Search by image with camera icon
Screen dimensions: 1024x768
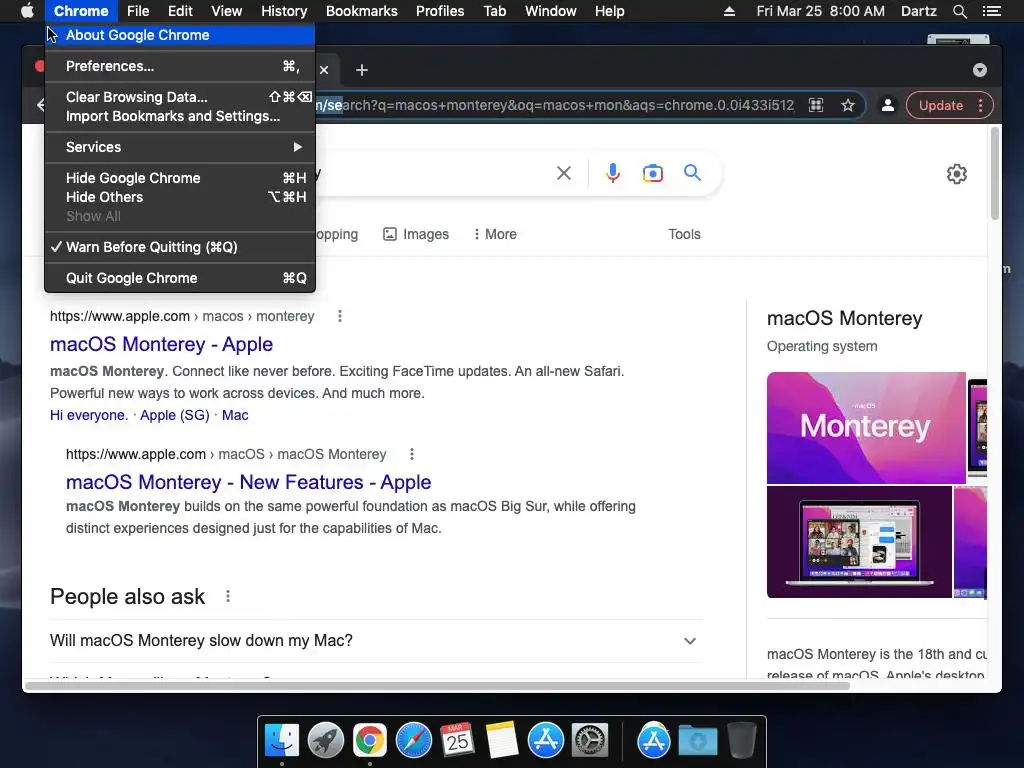[x=652, y=173]
